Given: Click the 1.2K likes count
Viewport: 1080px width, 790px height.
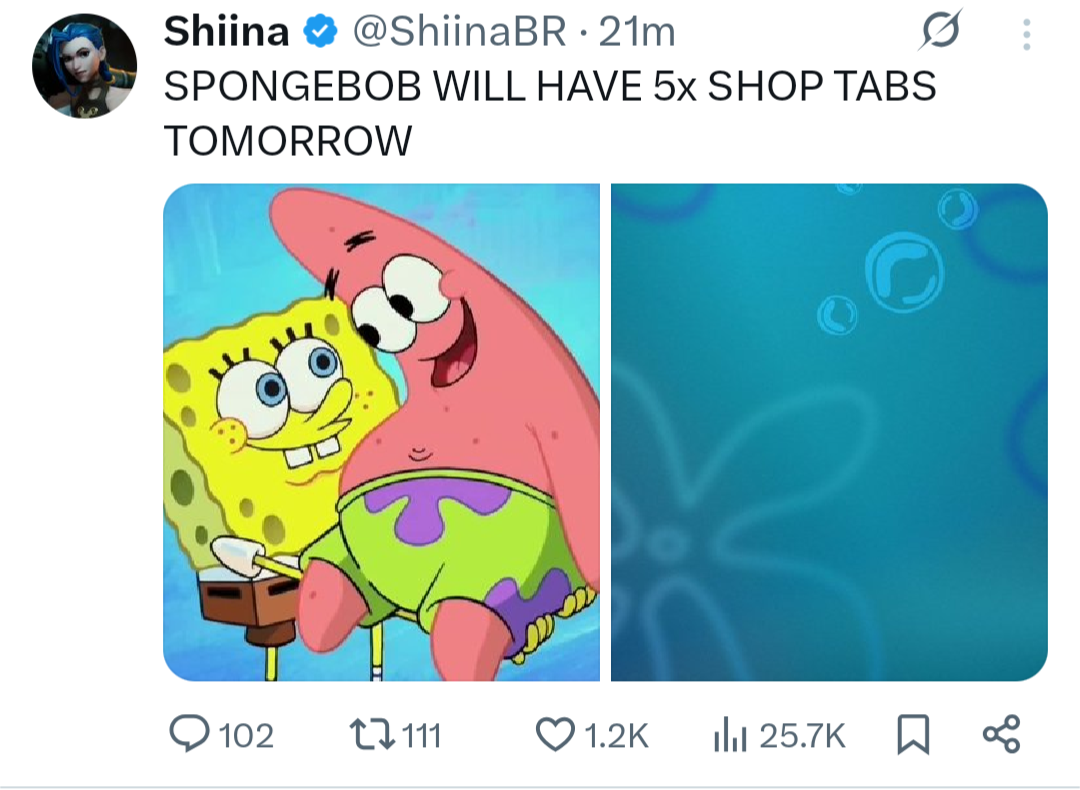Looking at the screenshot, I should (x=616, y=736).
